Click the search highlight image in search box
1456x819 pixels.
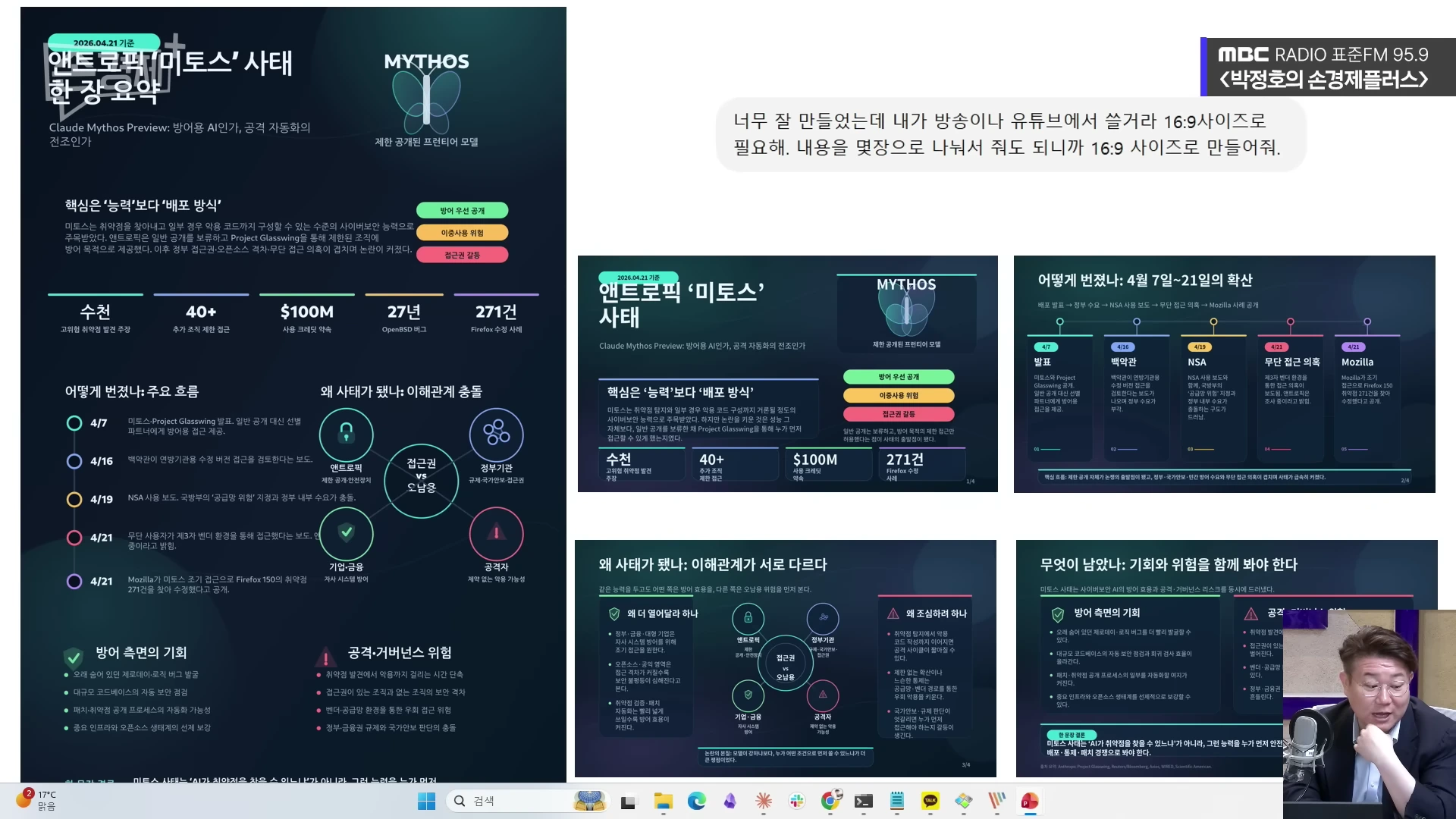[x=589, y=801]
